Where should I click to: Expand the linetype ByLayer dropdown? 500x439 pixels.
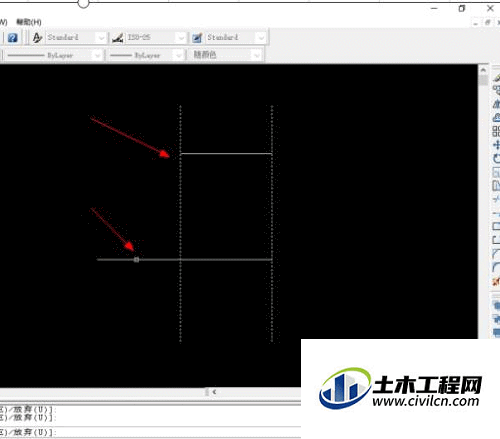point(97,55)
